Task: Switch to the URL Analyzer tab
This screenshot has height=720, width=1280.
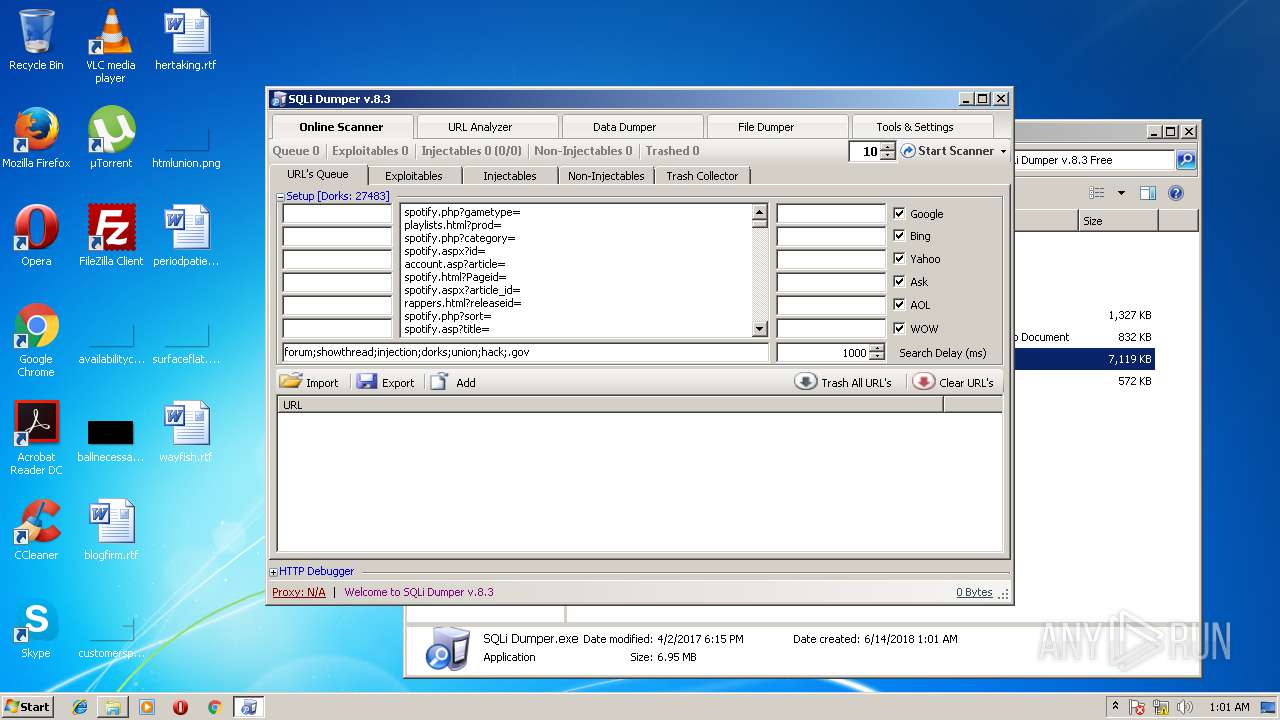Action: point(480,127)
